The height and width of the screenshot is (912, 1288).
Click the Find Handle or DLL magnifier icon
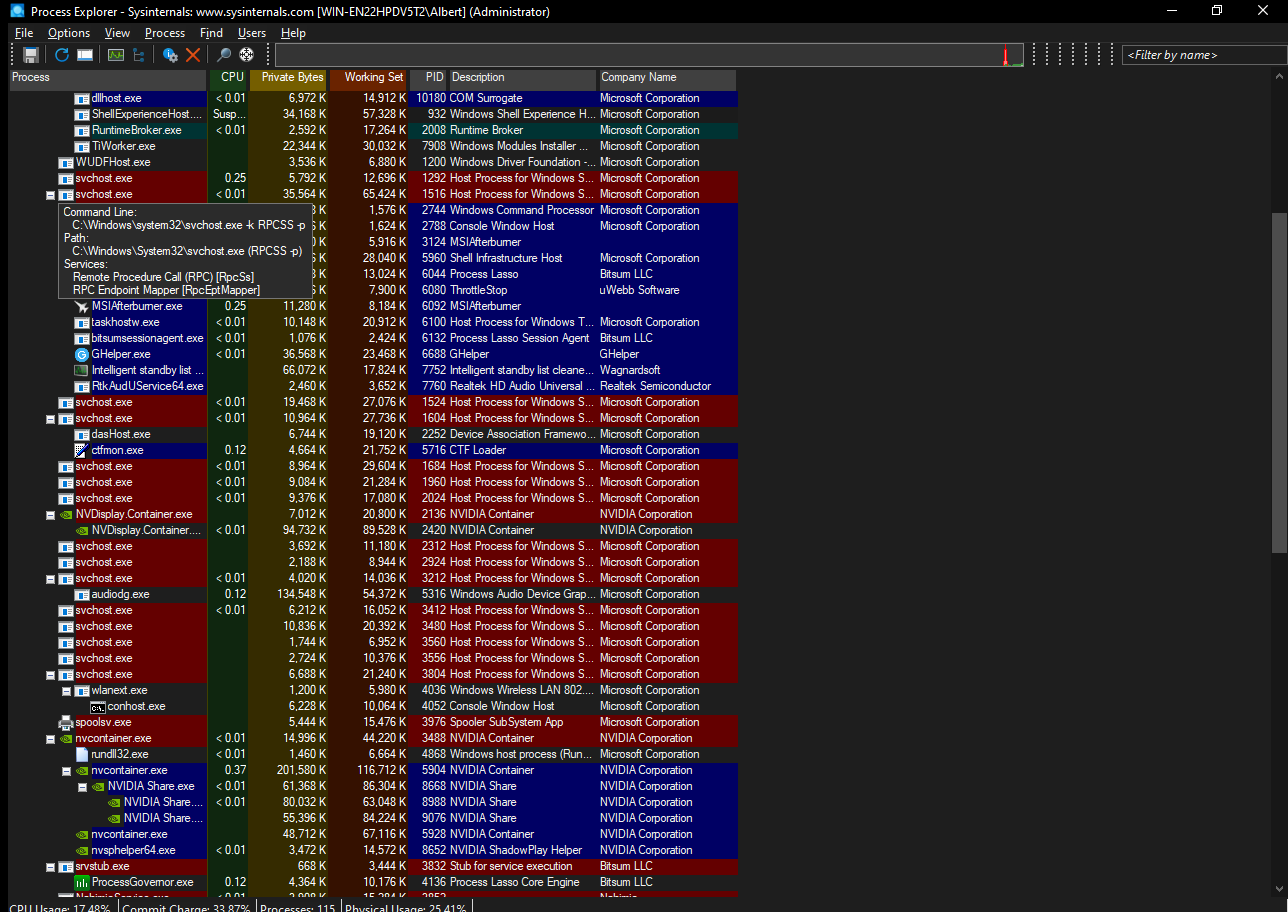224,55
